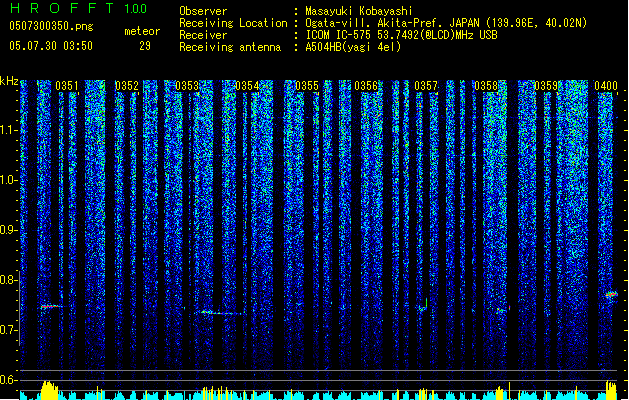The width and height of the screenshot is (629, 400).
Task: Click the "Receiving Location" label
Action: click(233, 23)
